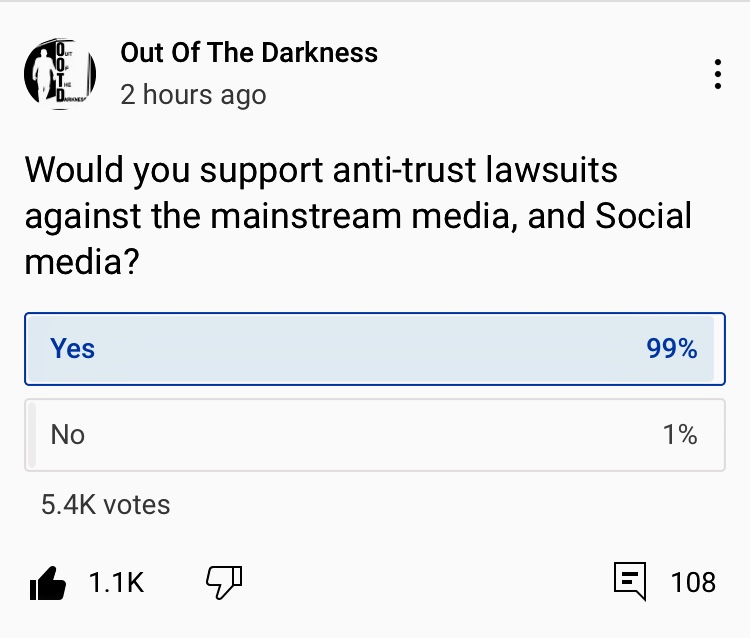This screenshot has height=638, width=750.
Task: Dislike the post with the thumbs-down icon
Action: 224,580
